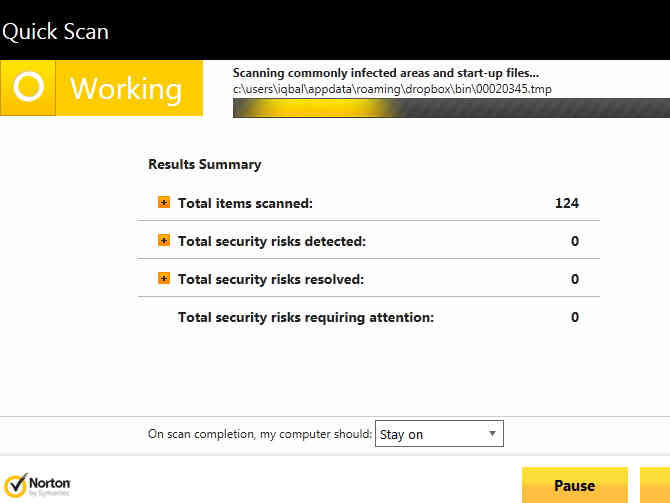The image size is (670, 503).
Task: Click the Quick Scan window title
Action: tap(55, 31)
